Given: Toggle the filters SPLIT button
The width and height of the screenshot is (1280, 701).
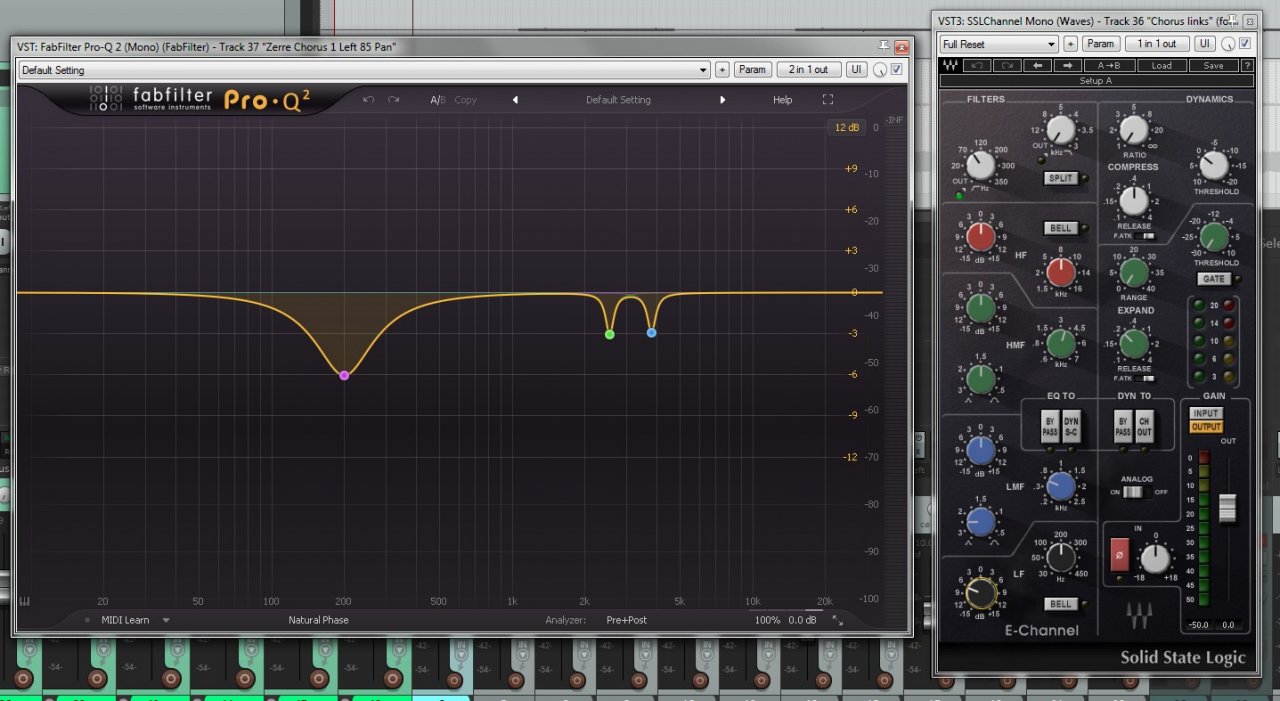Looking at the screenshot, I should (x=1059, y=178).
